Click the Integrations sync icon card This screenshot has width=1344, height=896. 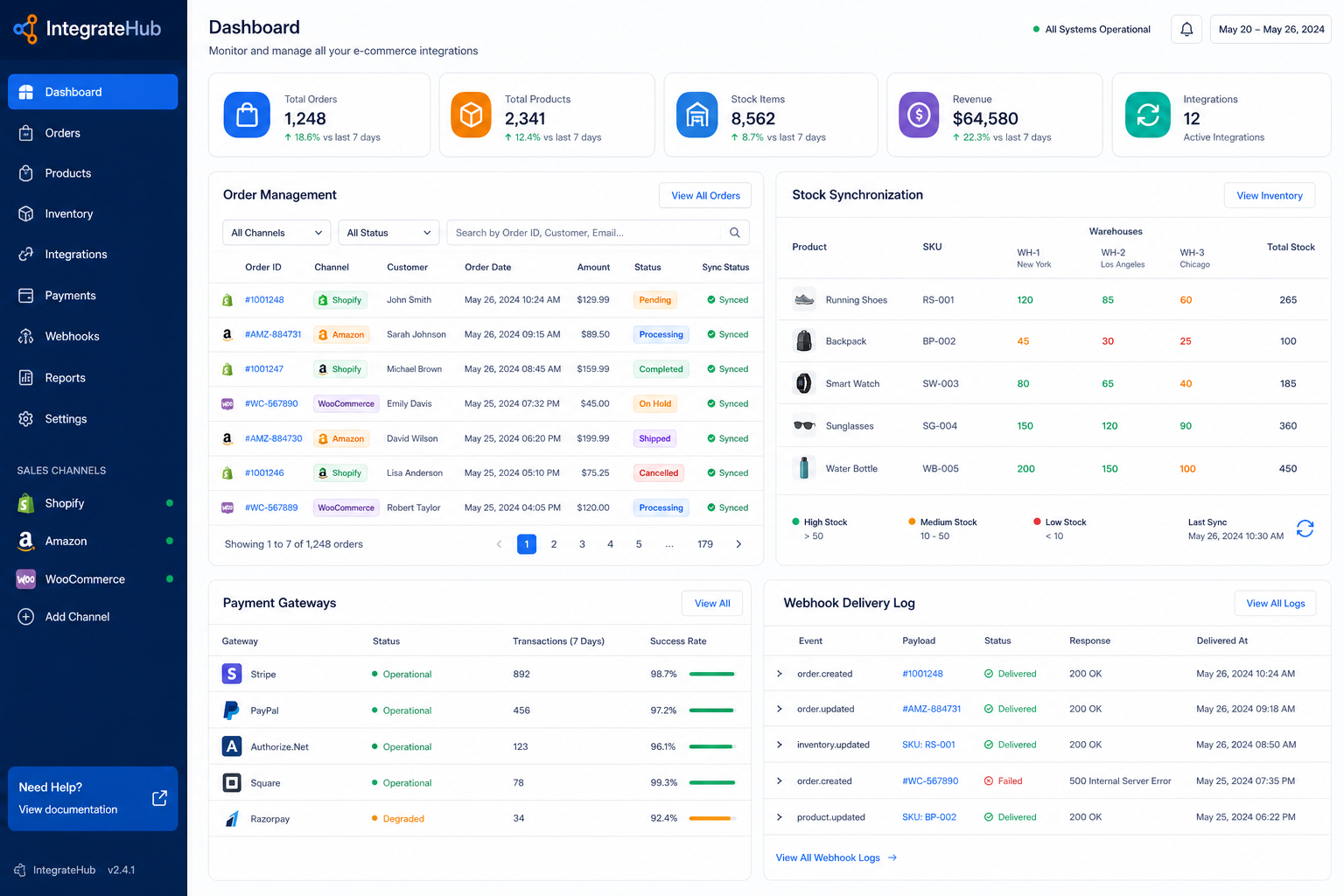point(1147,115)
